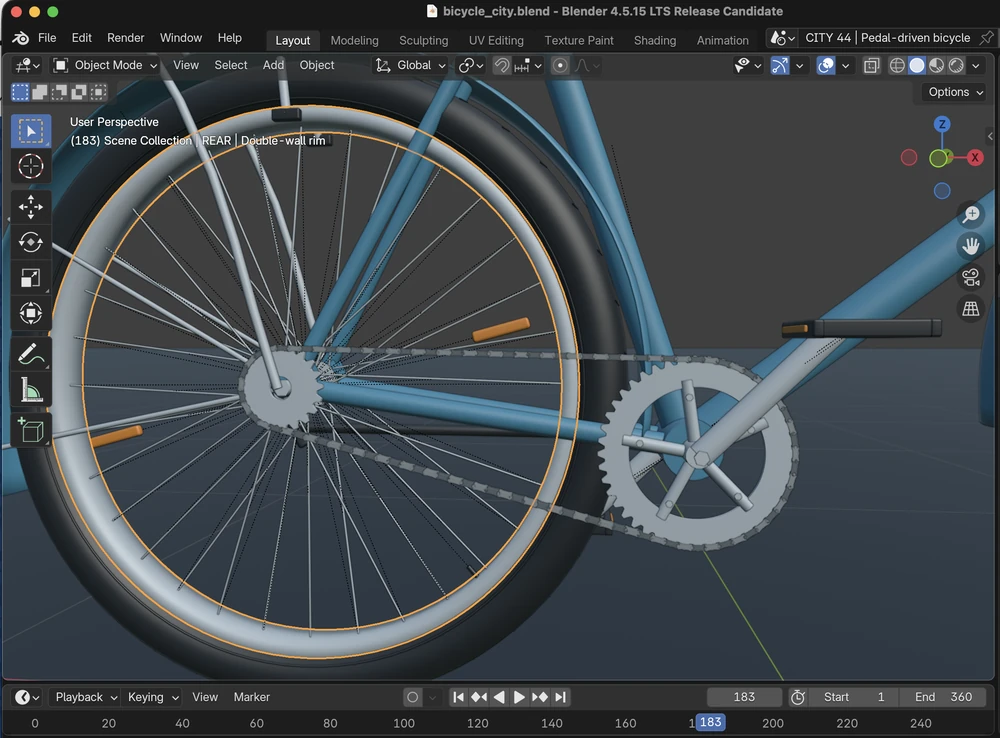Image resolution: width=1000 pixels, height=738 pixels.
Task: Click the Z axis on navigation gizmo
Action: point(942,124)
